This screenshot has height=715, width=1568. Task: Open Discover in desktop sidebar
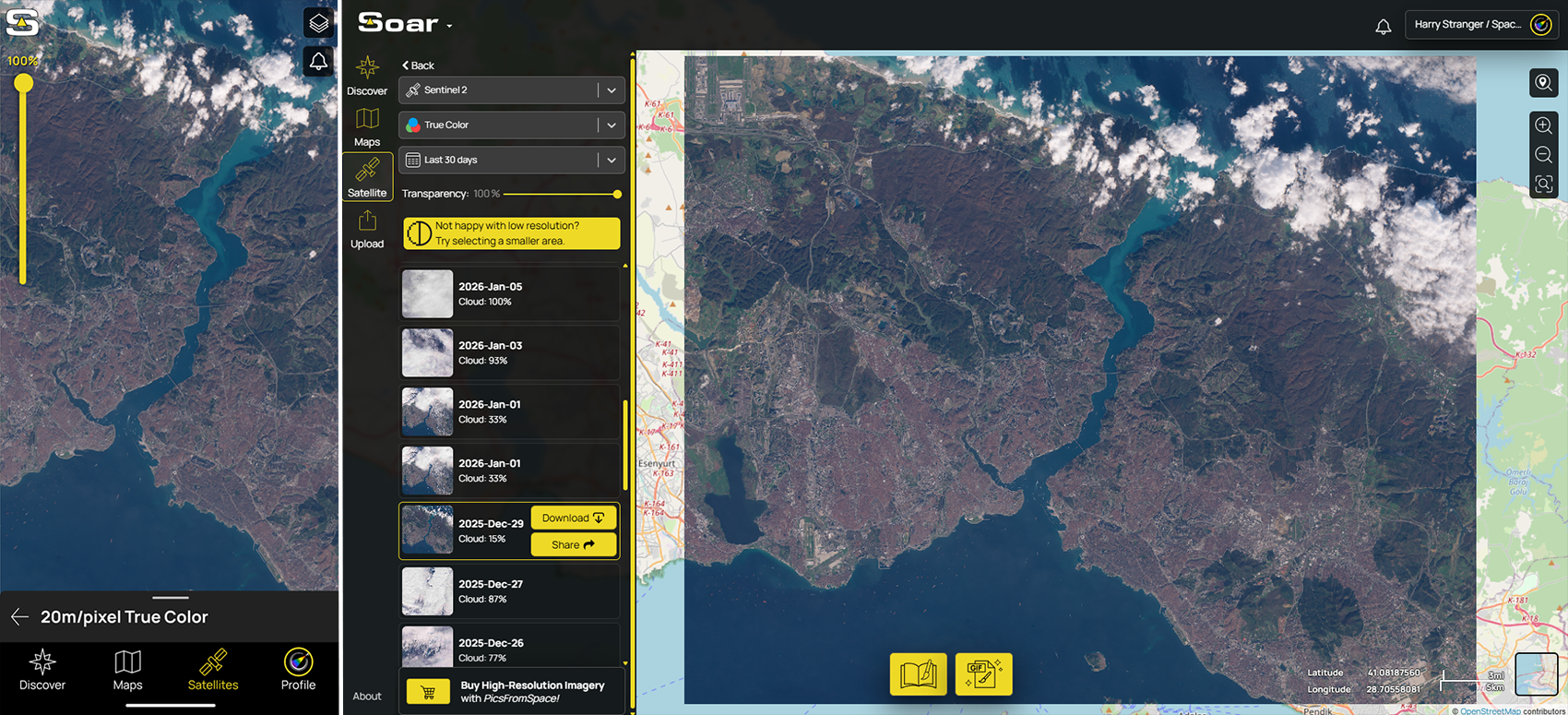[367, 76]
